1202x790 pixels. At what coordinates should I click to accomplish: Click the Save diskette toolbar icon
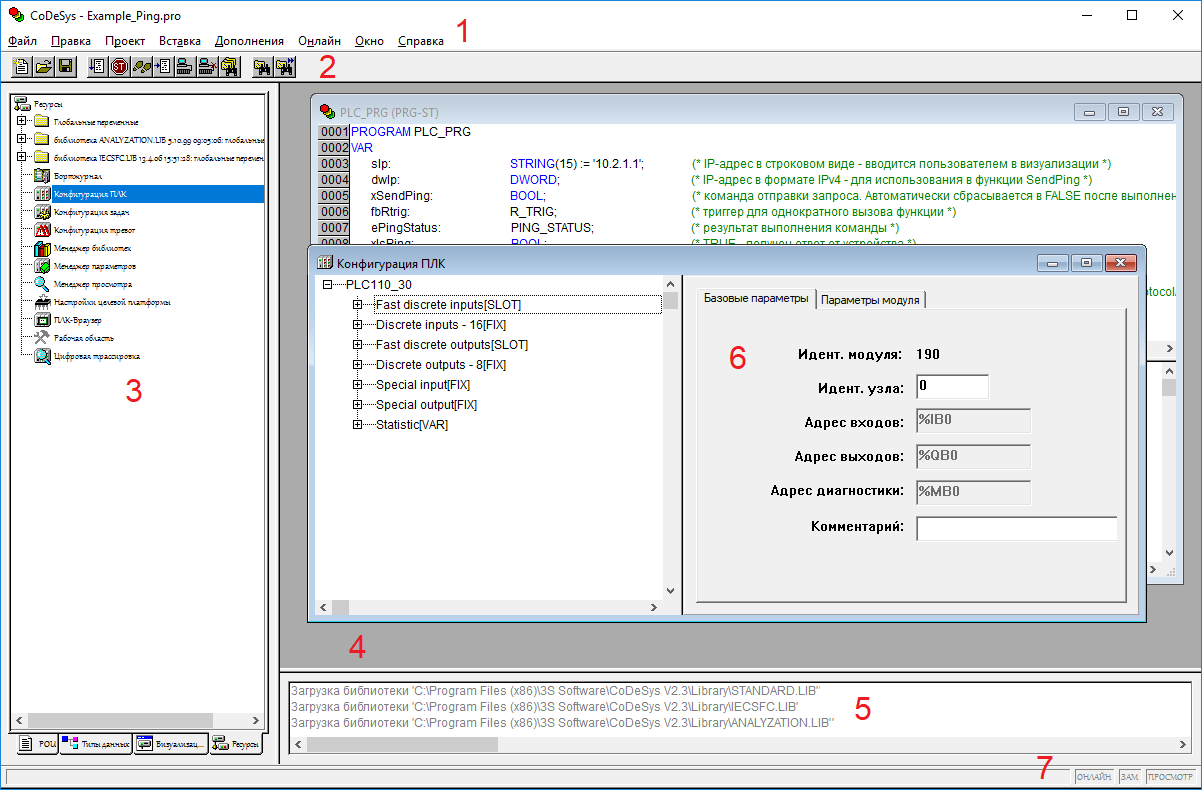point(65,67)
